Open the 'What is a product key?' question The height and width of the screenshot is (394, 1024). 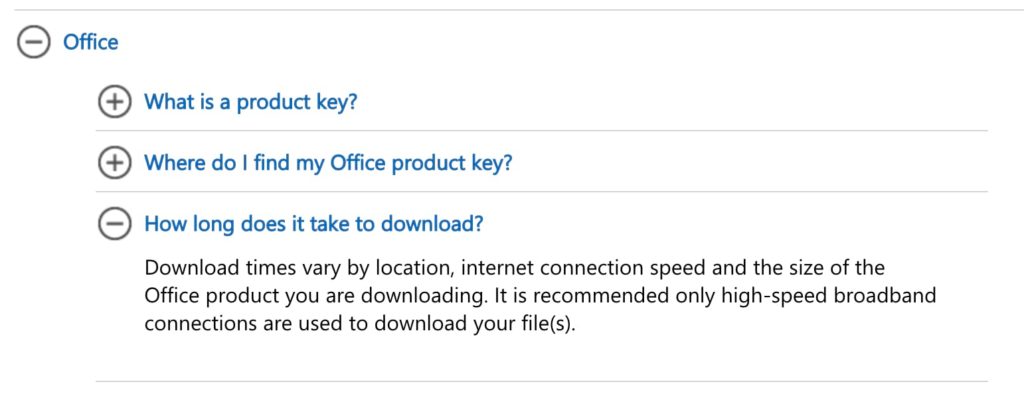(251, 102)
